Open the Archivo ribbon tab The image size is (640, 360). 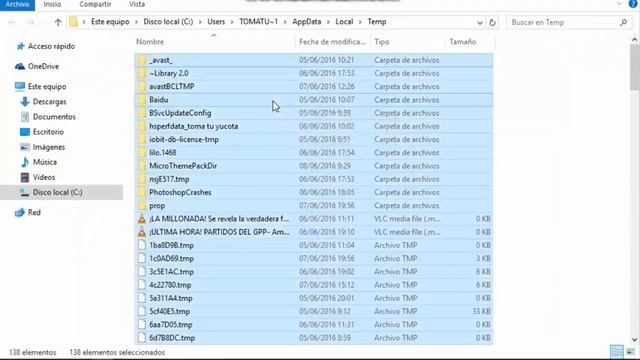(17, 4)
